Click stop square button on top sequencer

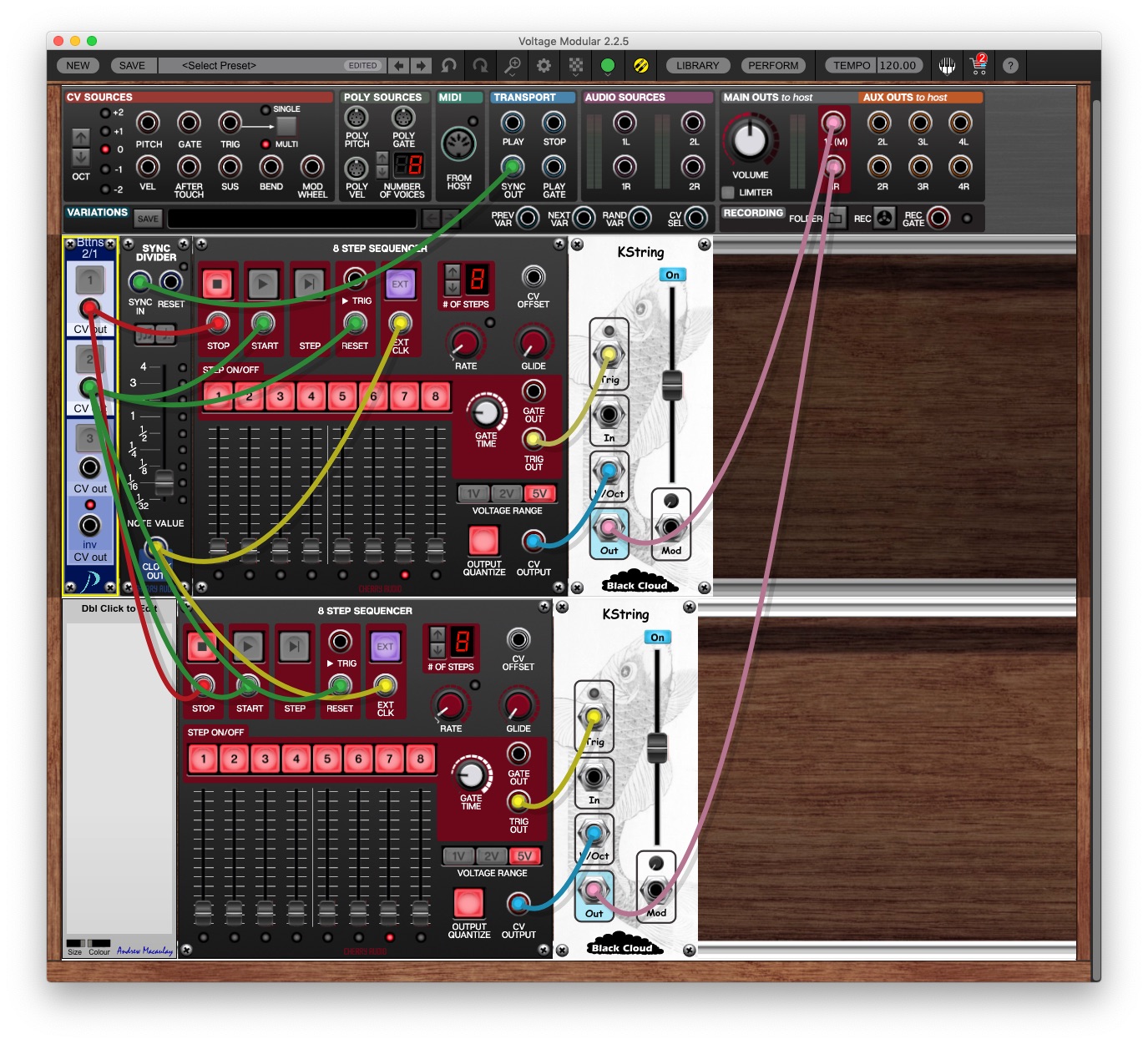click(217, 284)
